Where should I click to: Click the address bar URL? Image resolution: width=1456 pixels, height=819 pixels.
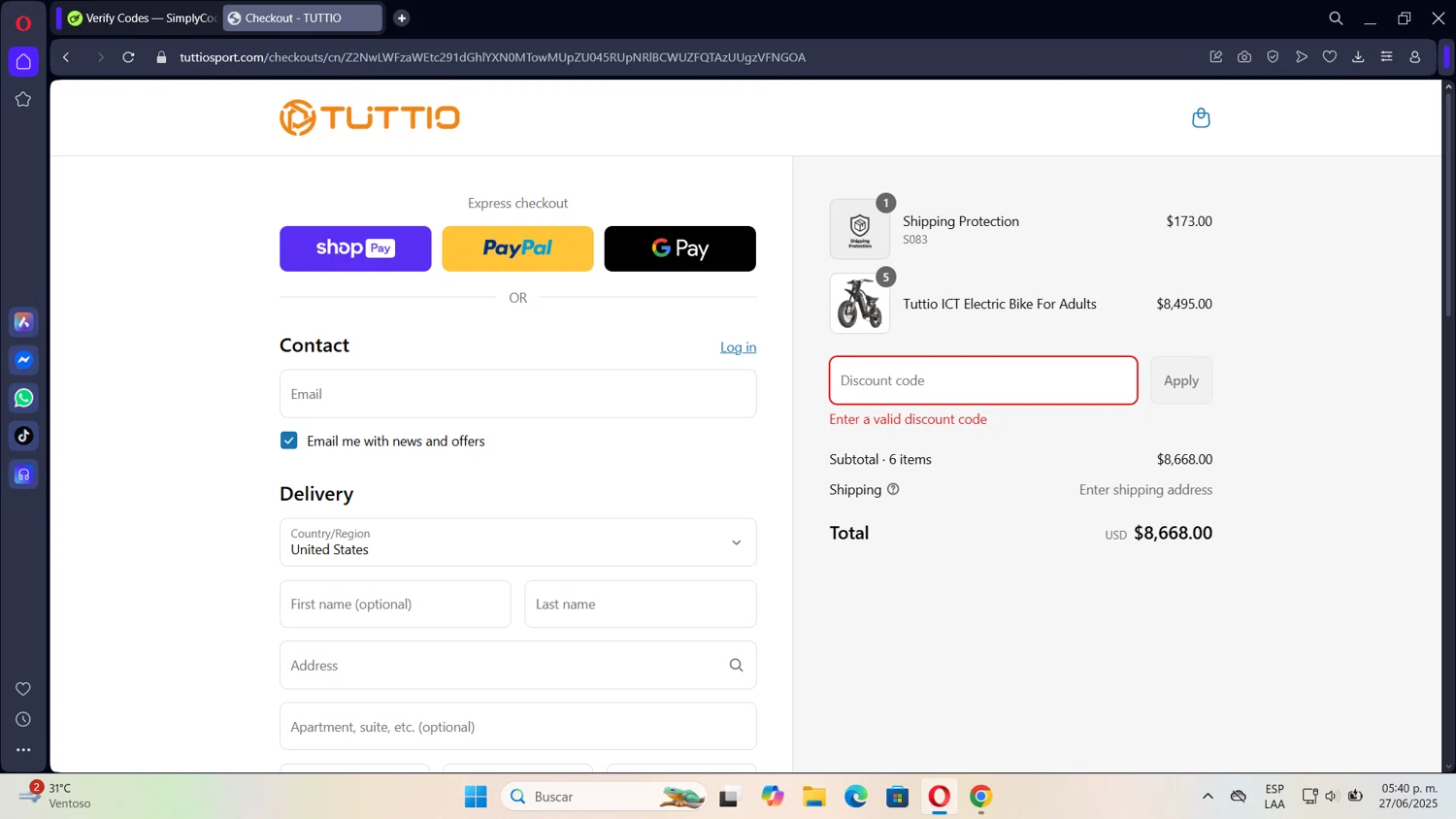click(x=492, y=57)
